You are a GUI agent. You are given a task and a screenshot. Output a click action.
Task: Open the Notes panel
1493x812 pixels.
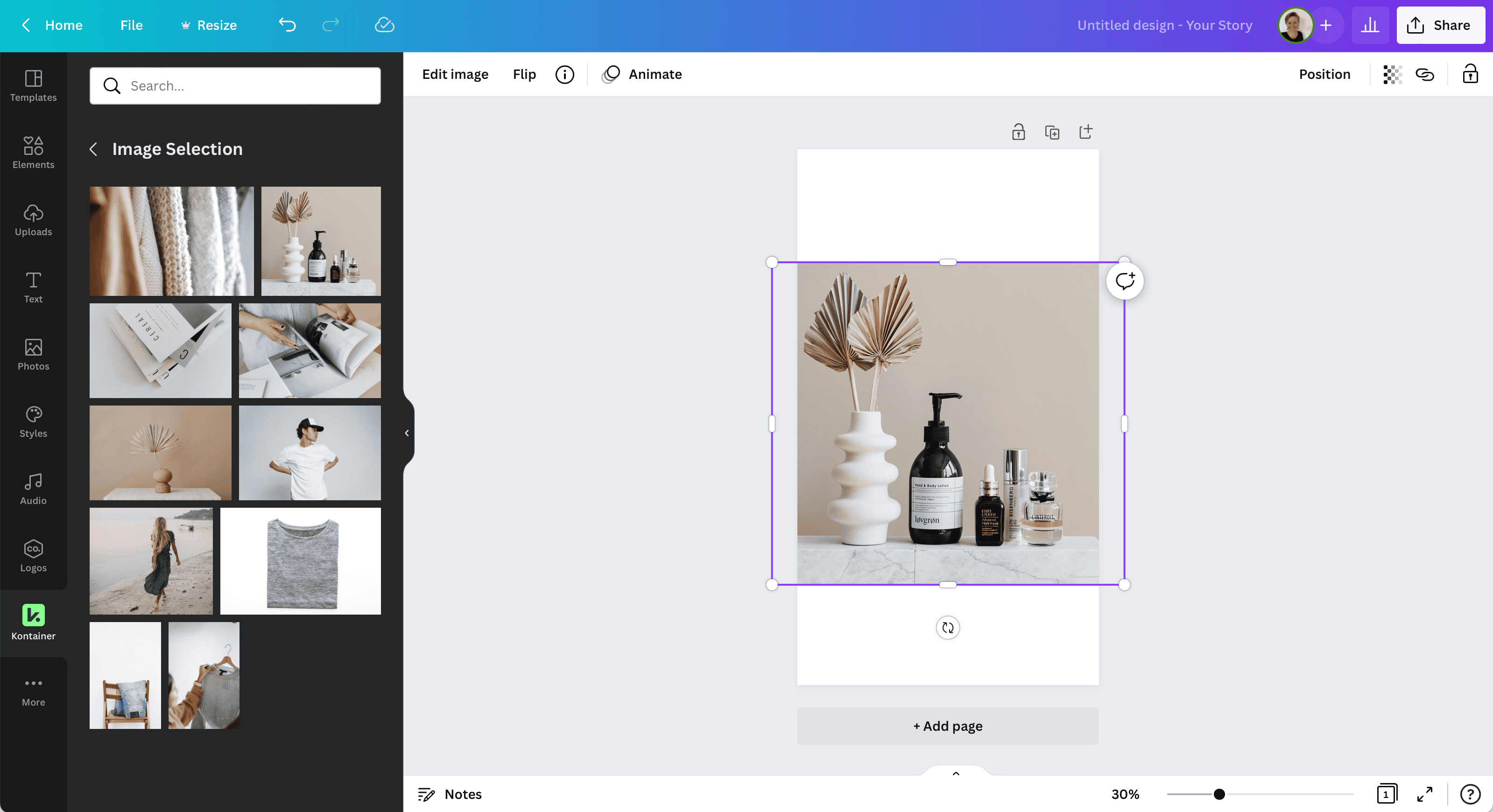(x=449, y=794)
